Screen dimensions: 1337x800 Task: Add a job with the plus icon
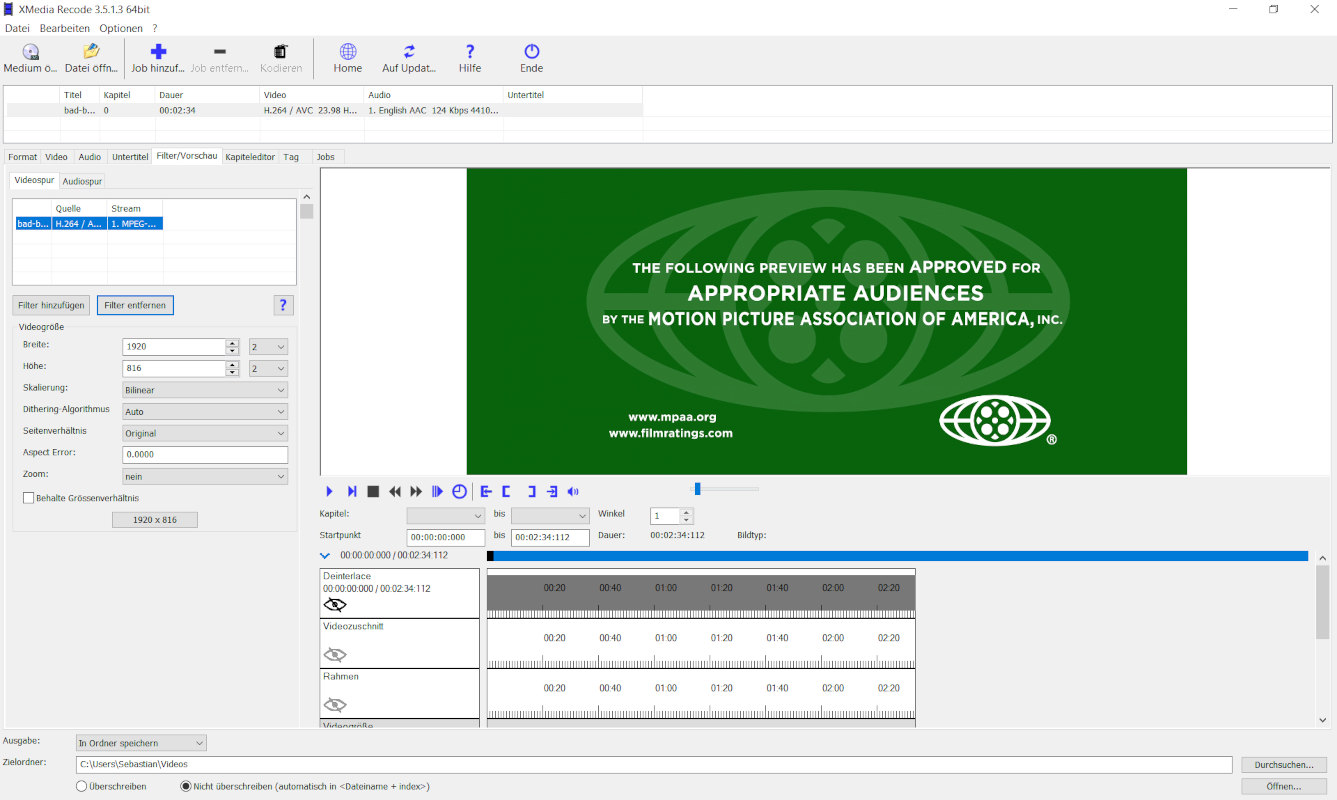tap(158, 52)
